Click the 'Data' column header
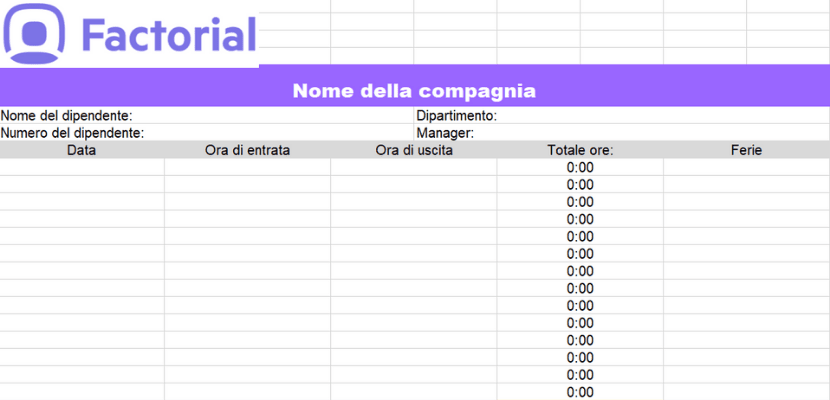Viewport: 830px width, 400px height. pos(82,150)
